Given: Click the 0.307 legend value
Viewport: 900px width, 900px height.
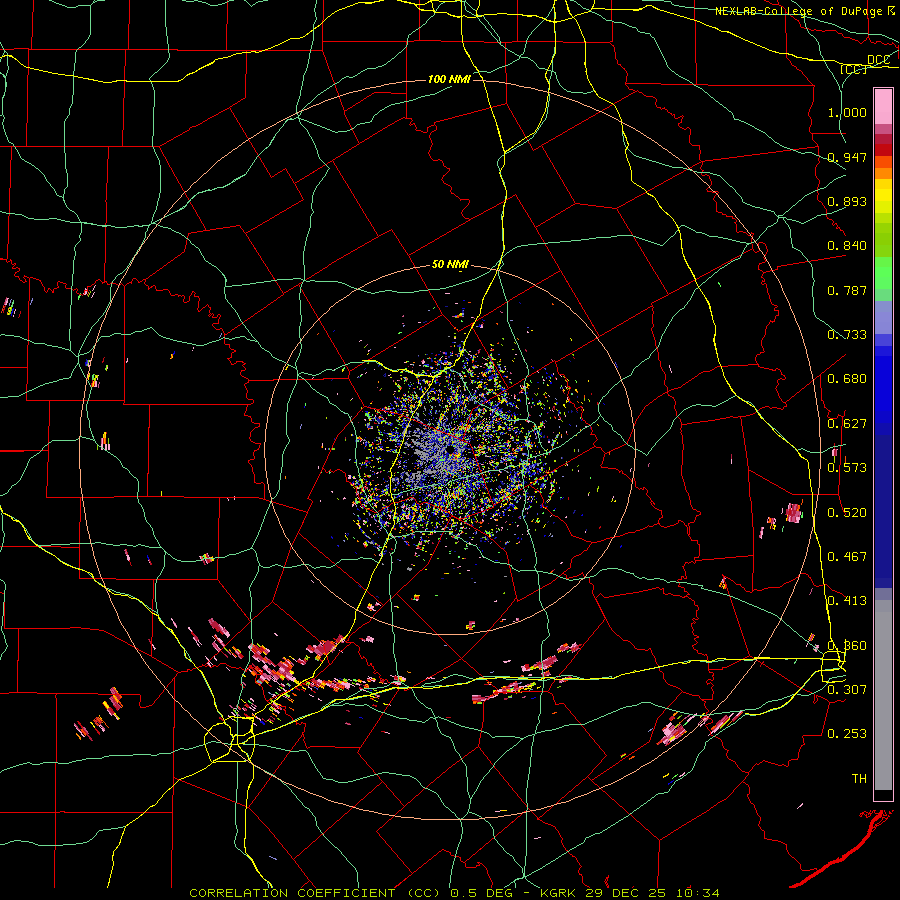Looking at the screenshot, I should pos(847,690).
